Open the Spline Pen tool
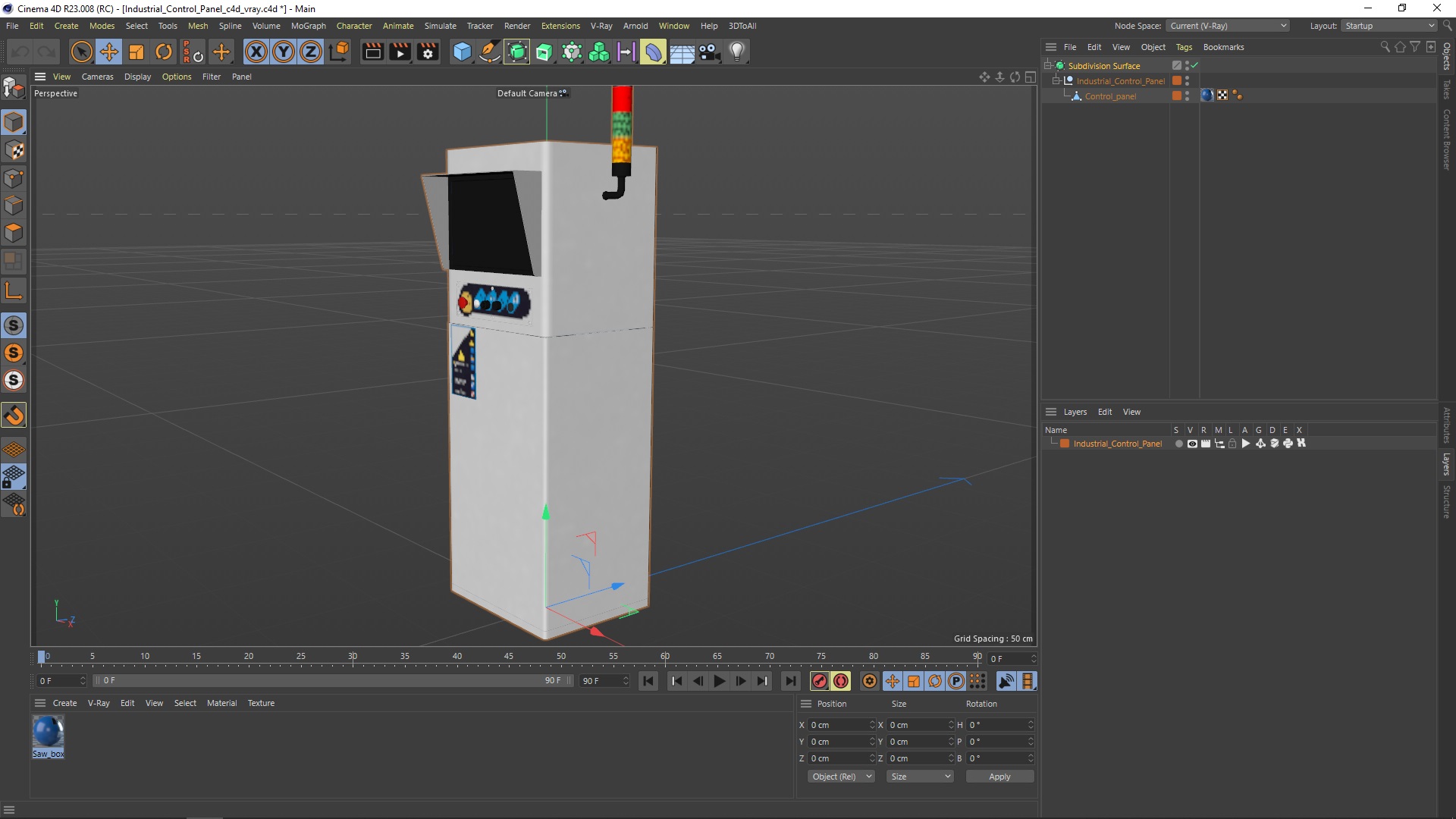 point(490,52)
